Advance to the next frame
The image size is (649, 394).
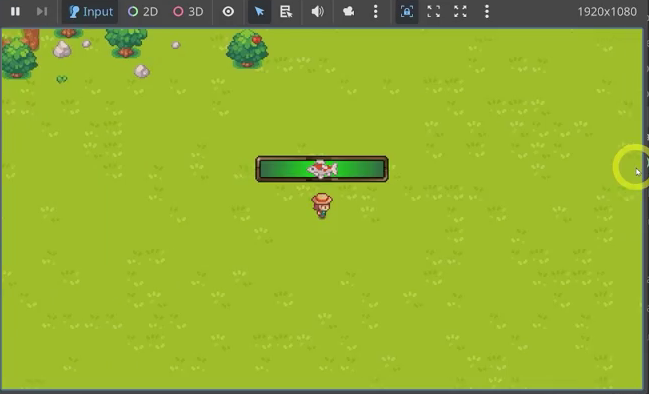point(42,11)
